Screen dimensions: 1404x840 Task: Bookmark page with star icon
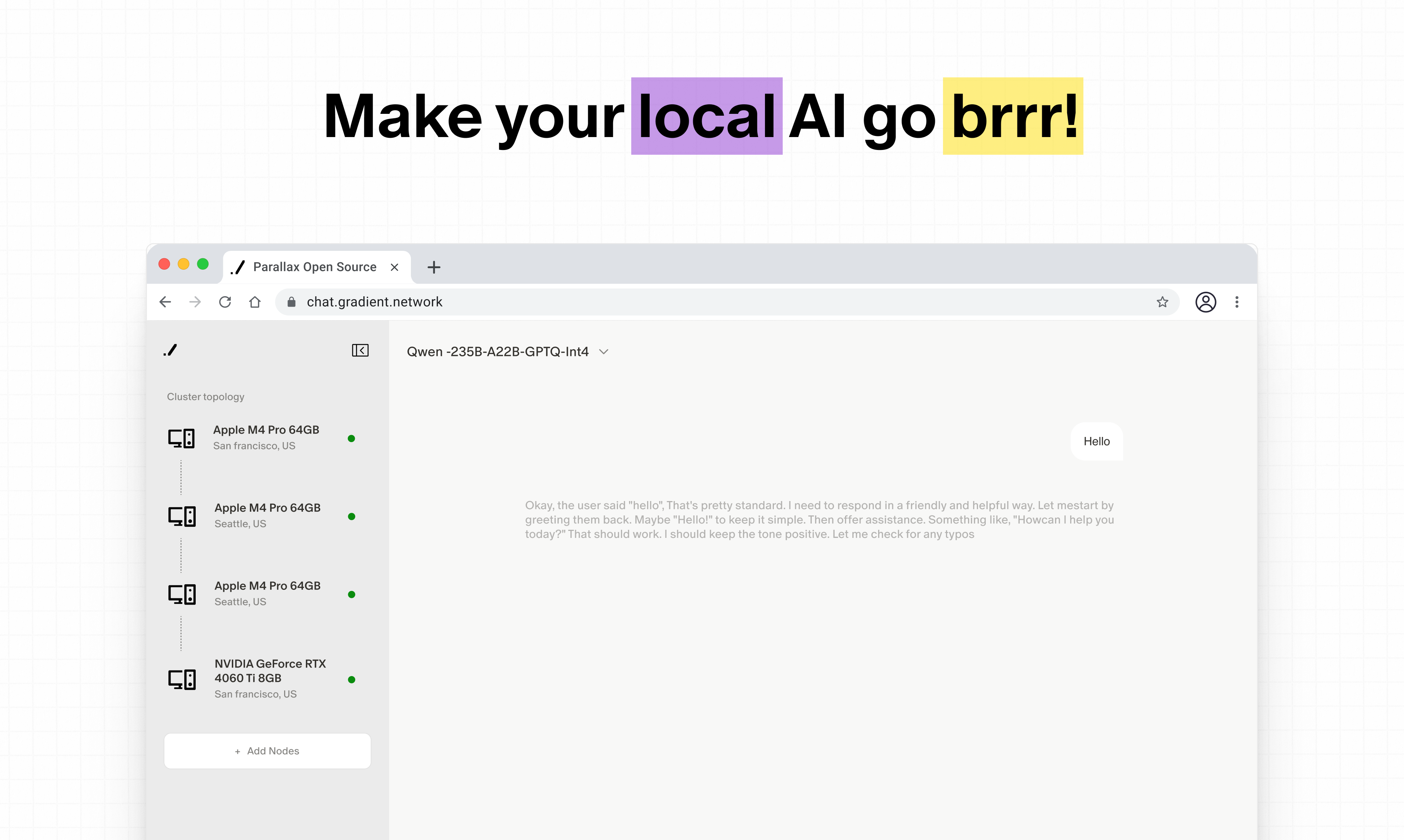1162,302
